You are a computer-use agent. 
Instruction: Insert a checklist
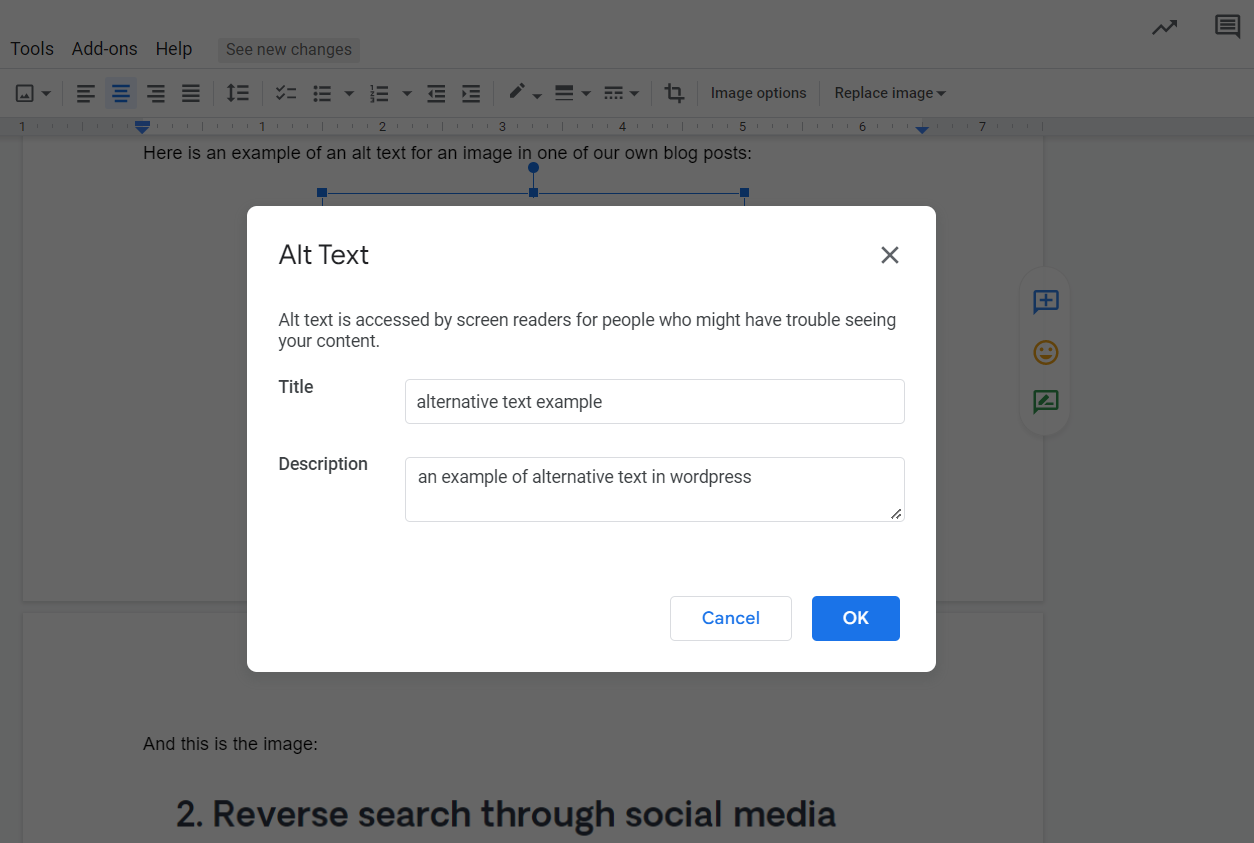(286, 93)
